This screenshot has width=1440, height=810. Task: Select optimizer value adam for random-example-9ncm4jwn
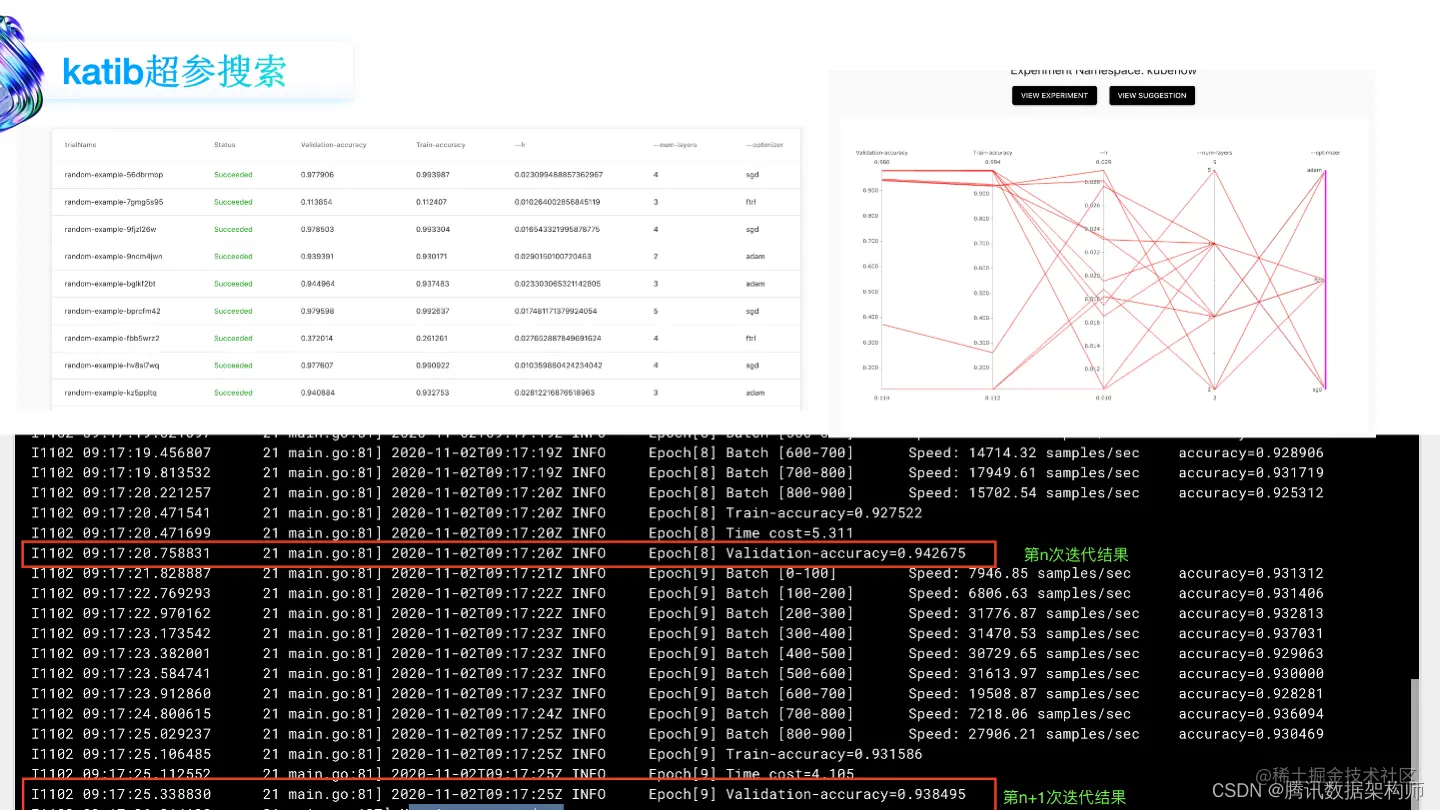754,257
